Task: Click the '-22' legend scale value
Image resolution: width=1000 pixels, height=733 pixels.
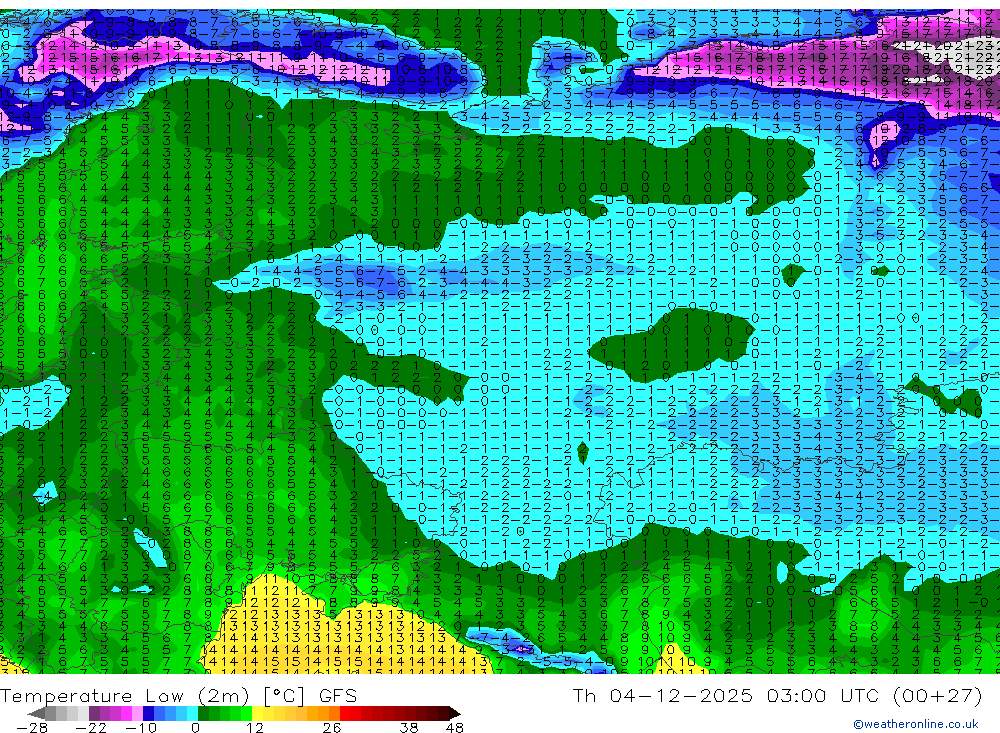Action: pos(91,728)
